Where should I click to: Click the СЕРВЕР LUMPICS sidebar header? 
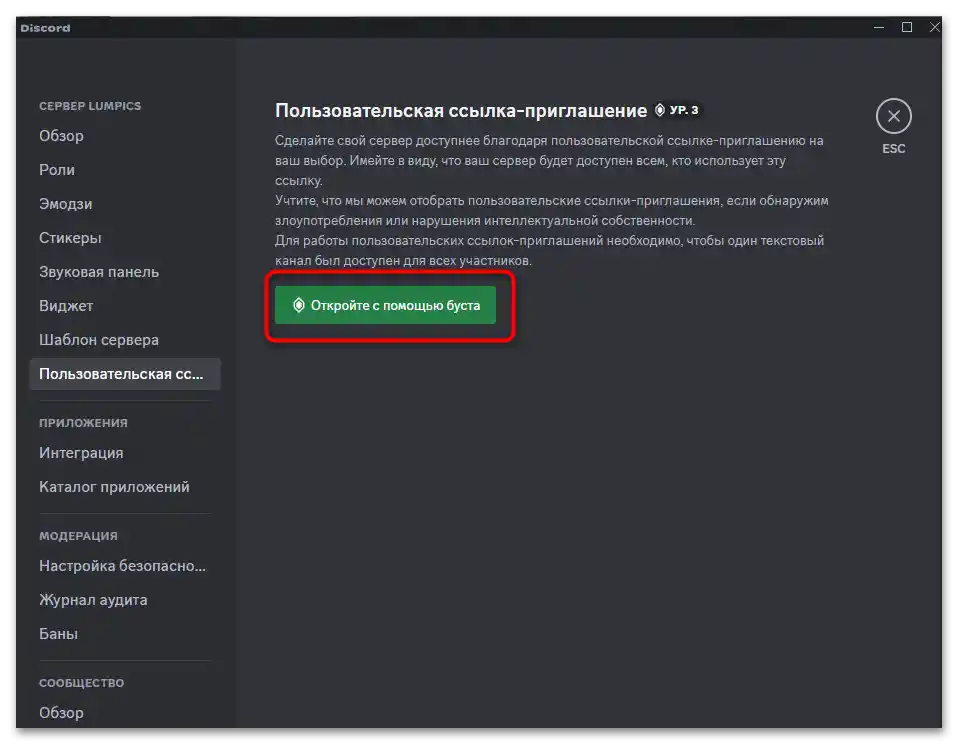(90, 106)
